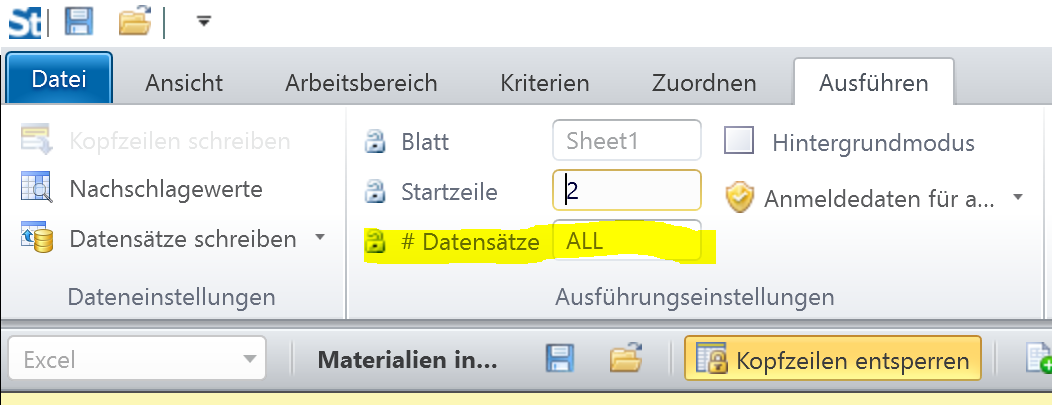This screenshot has width=1052, height=405.
Task: Click the open folder icon in title bar
Action: click(134, 20)
